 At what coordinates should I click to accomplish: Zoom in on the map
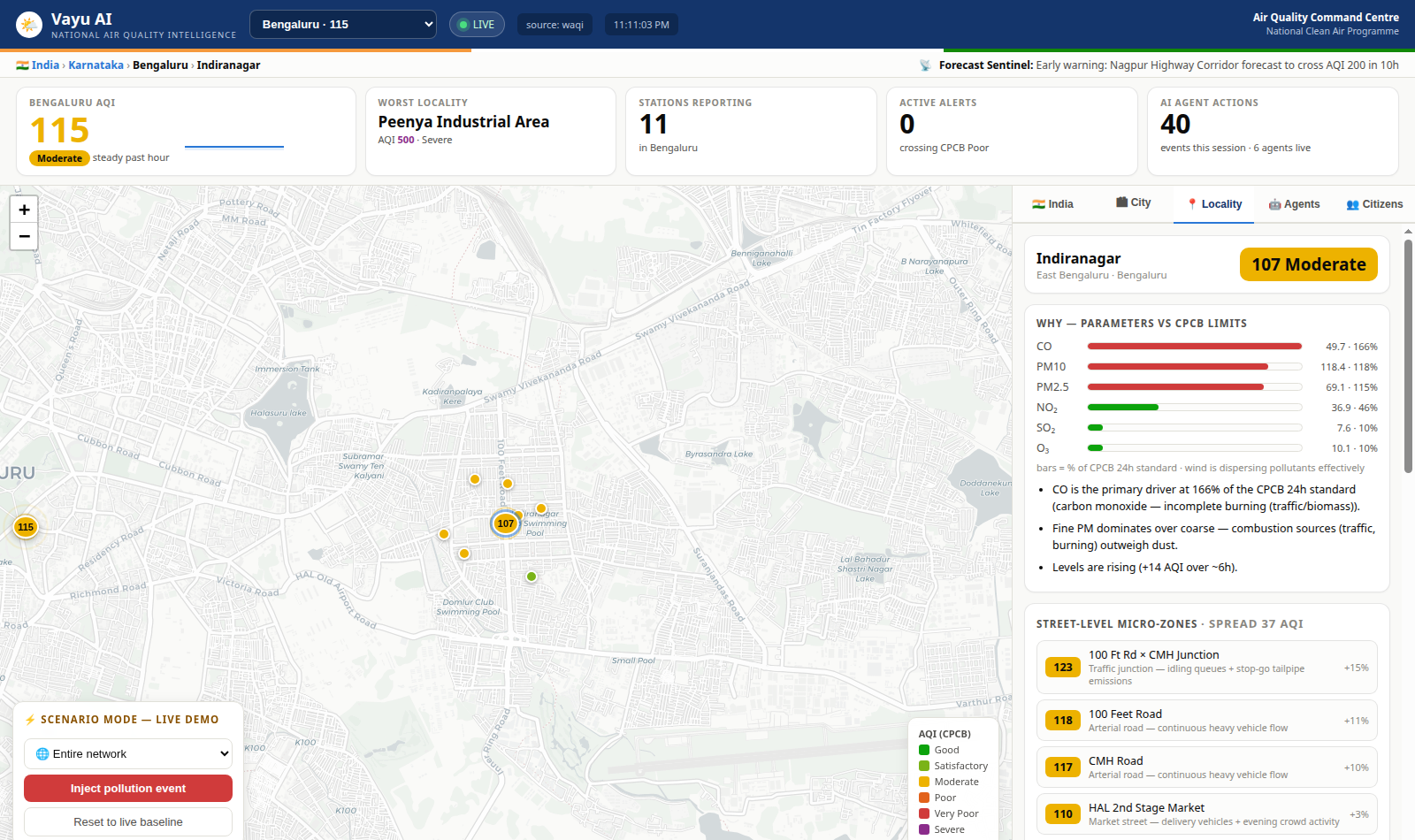point(24,210)
